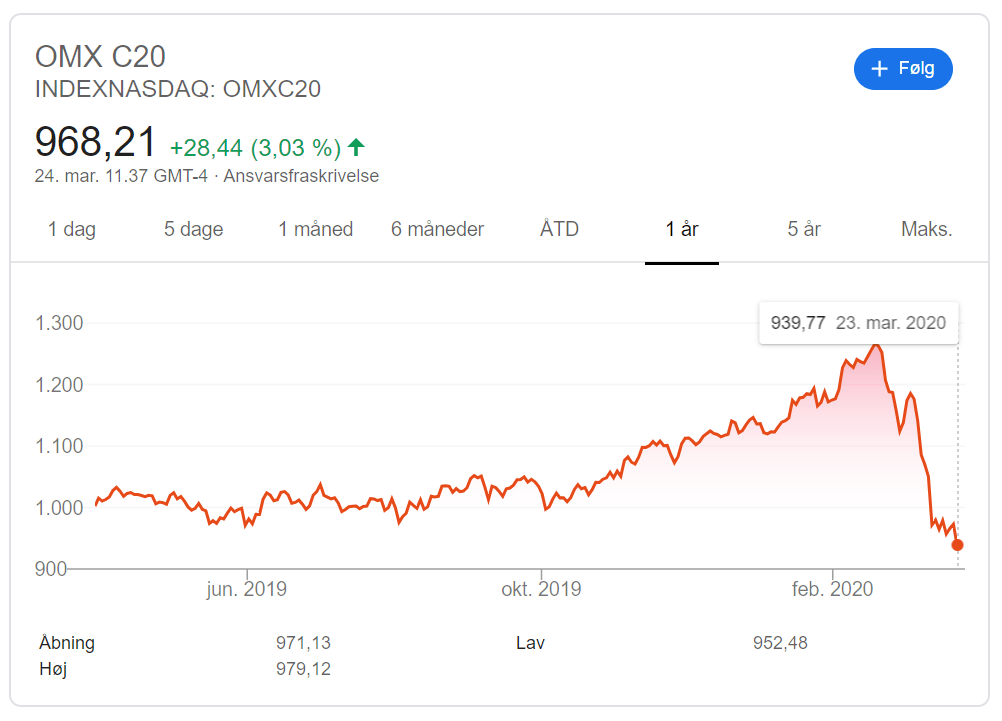
Task: Click the Åbning value 971,13
Action: tap(304, 643)
